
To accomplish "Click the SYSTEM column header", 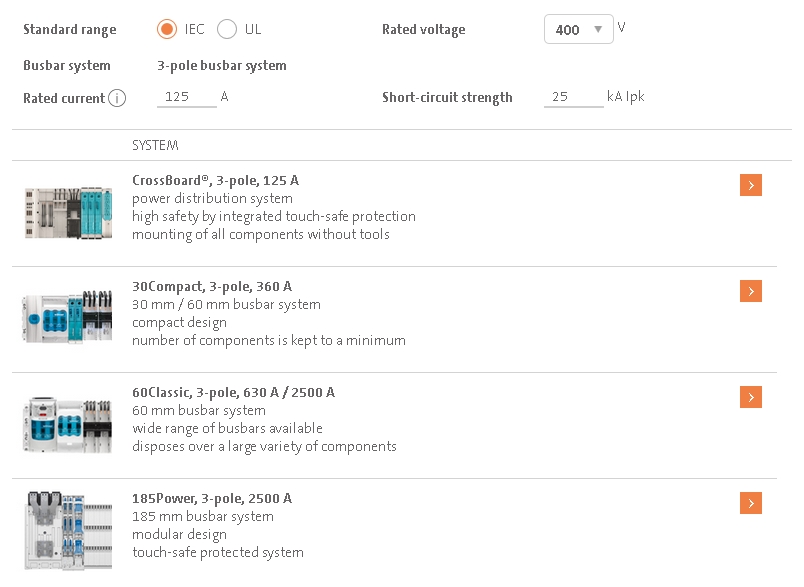I will [x=155, y=146].
